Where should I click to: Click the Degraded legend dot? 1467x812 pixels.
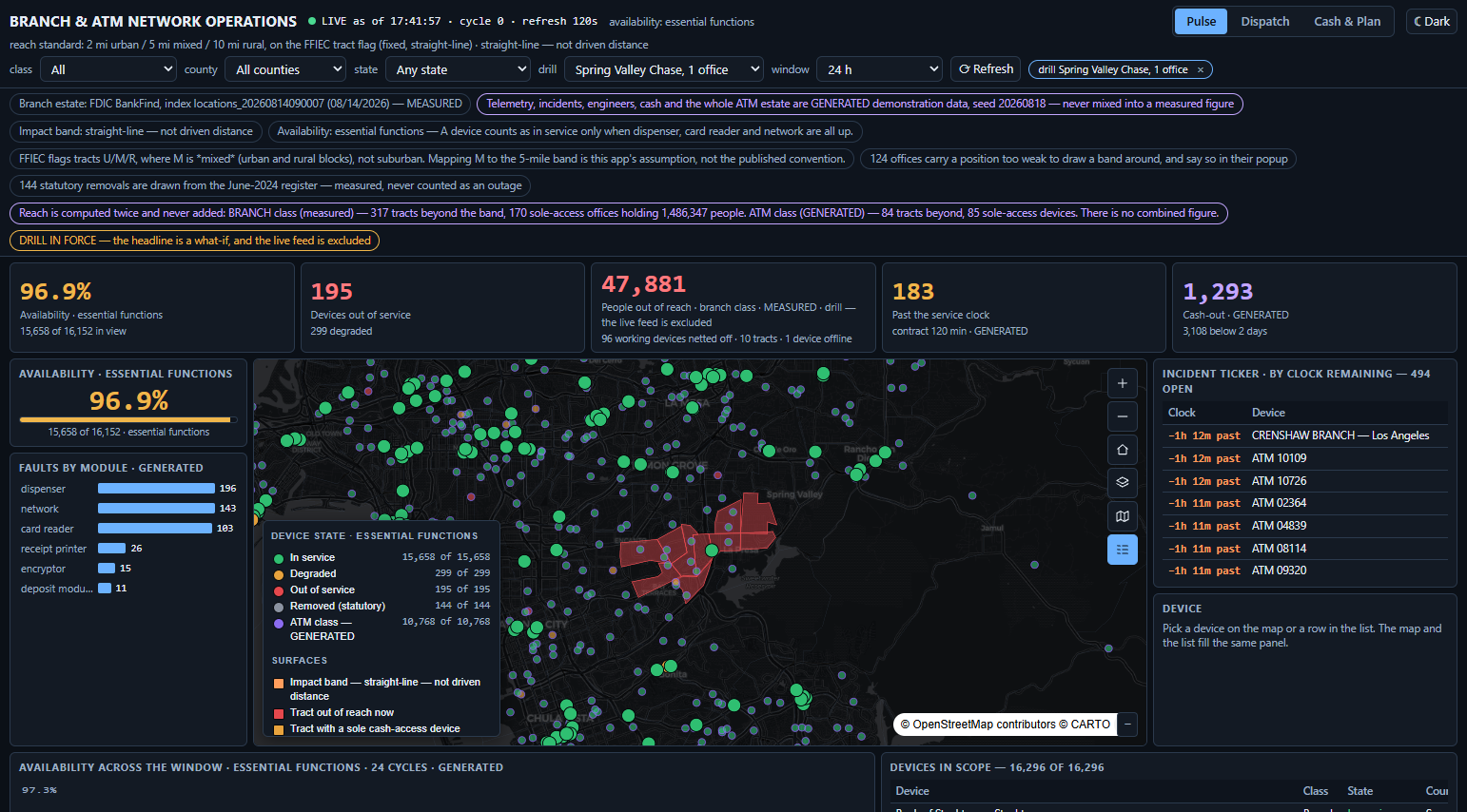coord(279,574)
